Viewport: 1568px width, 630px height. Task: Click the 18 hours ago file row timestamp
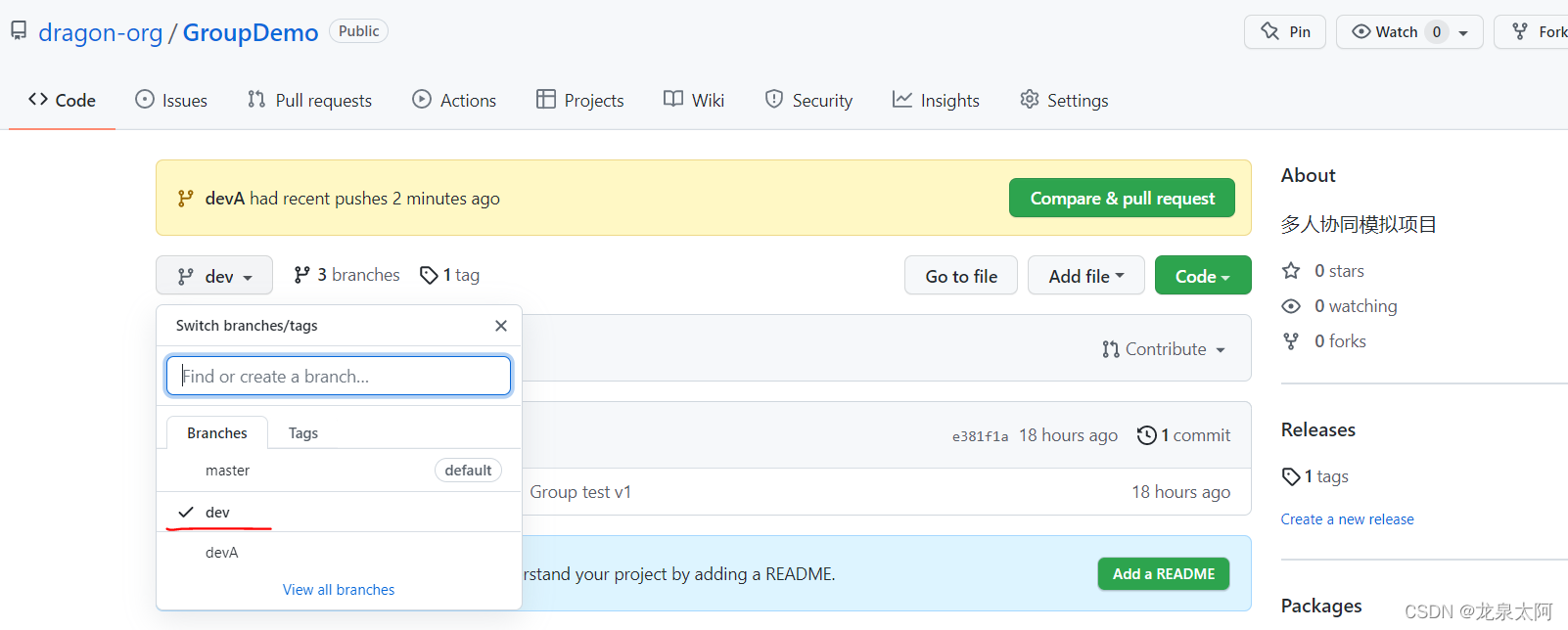[x=1180, y=492]
